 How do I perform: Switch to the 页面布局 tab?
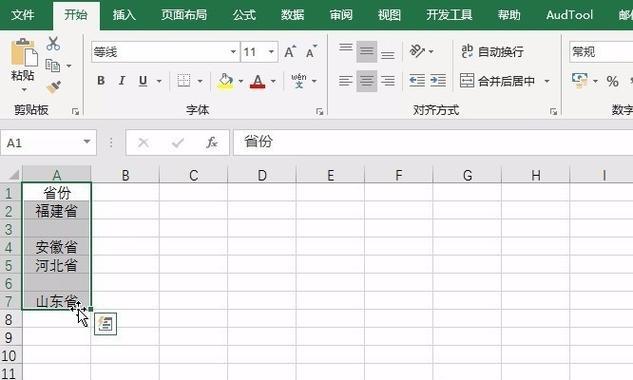(x=184, y=15)
